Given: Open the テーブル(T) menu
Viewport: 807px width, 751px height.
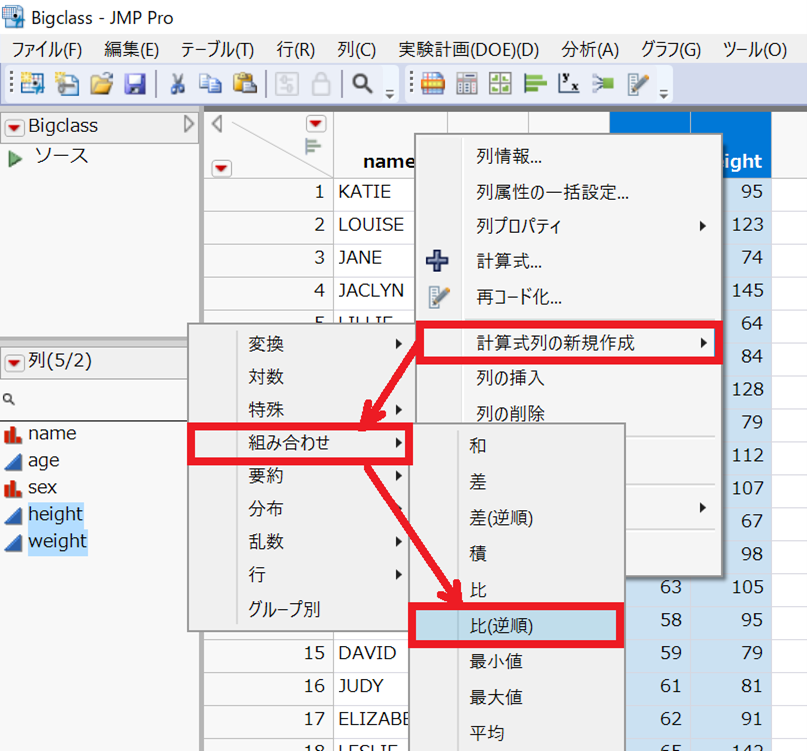Looking at the screenshot, I should pos(217,50).
